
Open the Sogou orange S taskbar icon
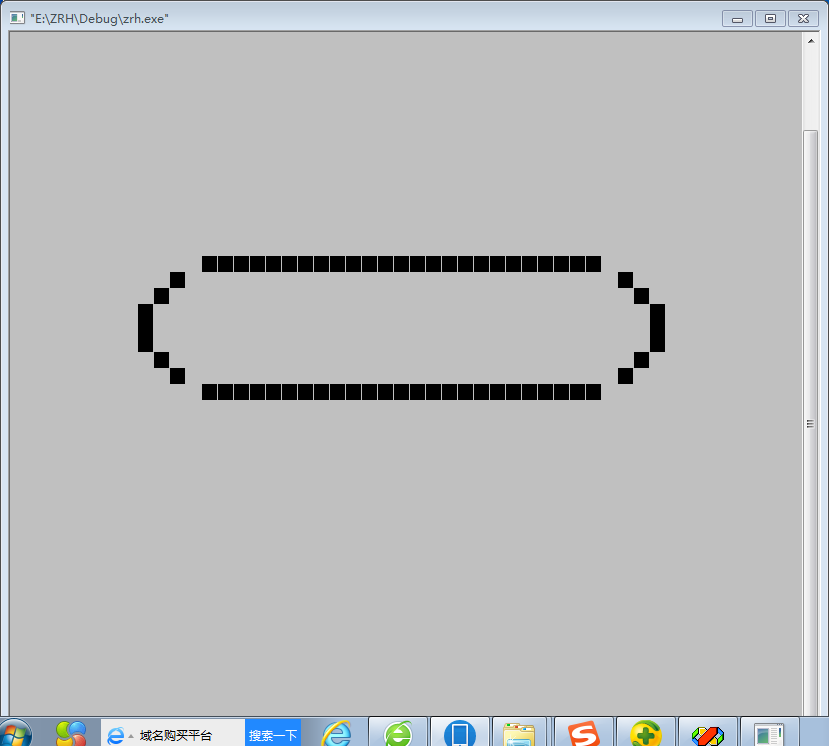click(x=584, y=733)
